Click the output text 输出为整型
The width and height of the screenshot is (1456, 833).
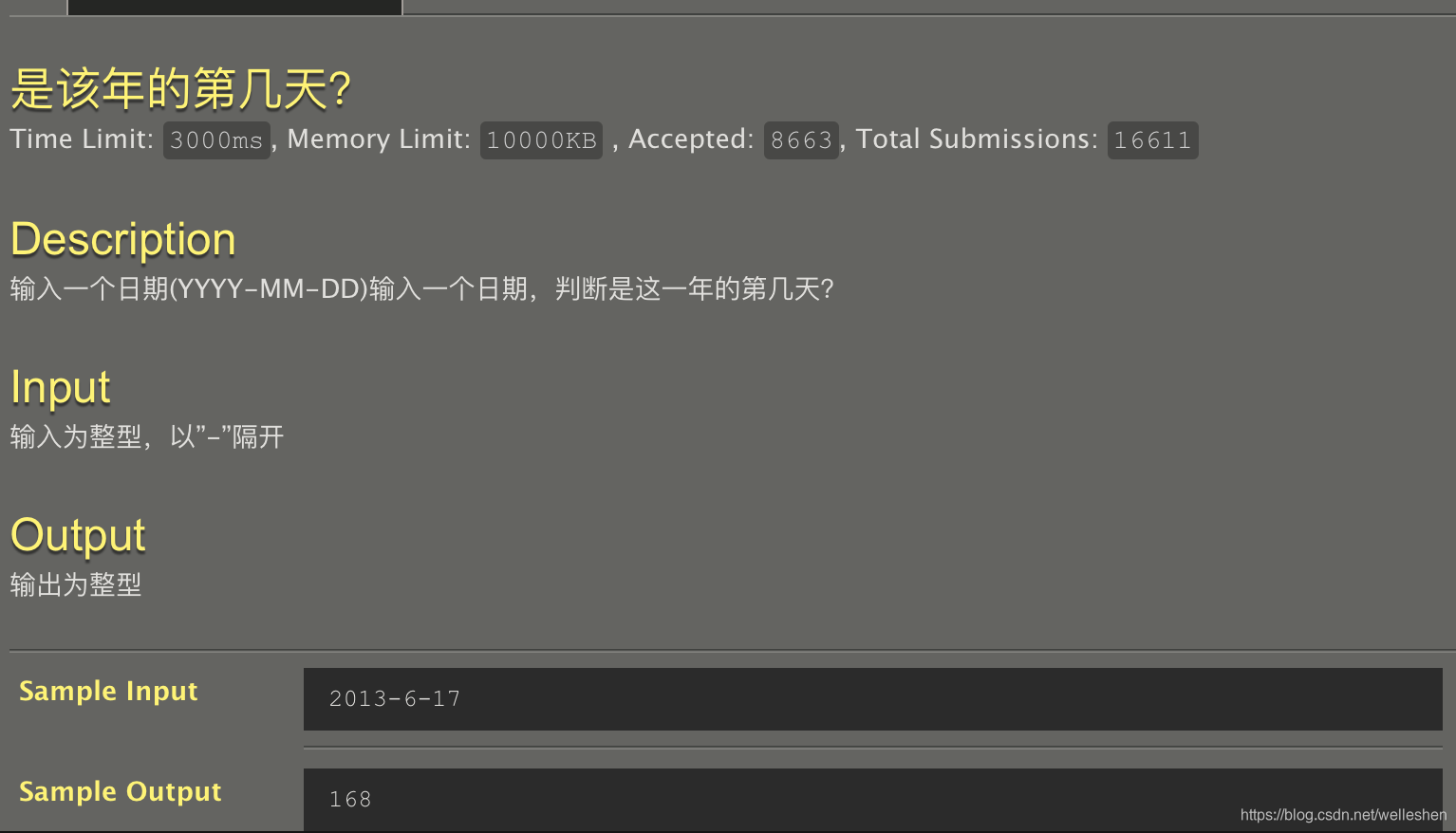76,584
